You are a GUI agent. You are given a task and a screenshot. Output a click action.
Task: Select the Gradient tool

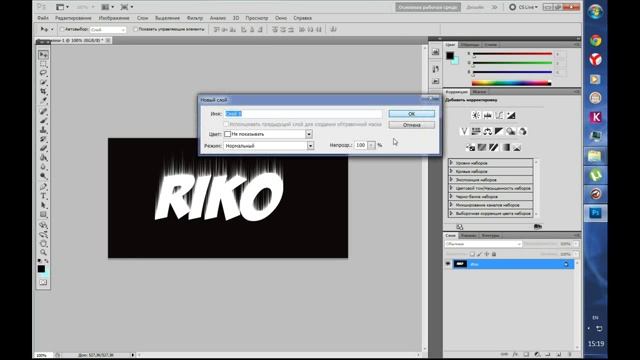coord(43,158)
